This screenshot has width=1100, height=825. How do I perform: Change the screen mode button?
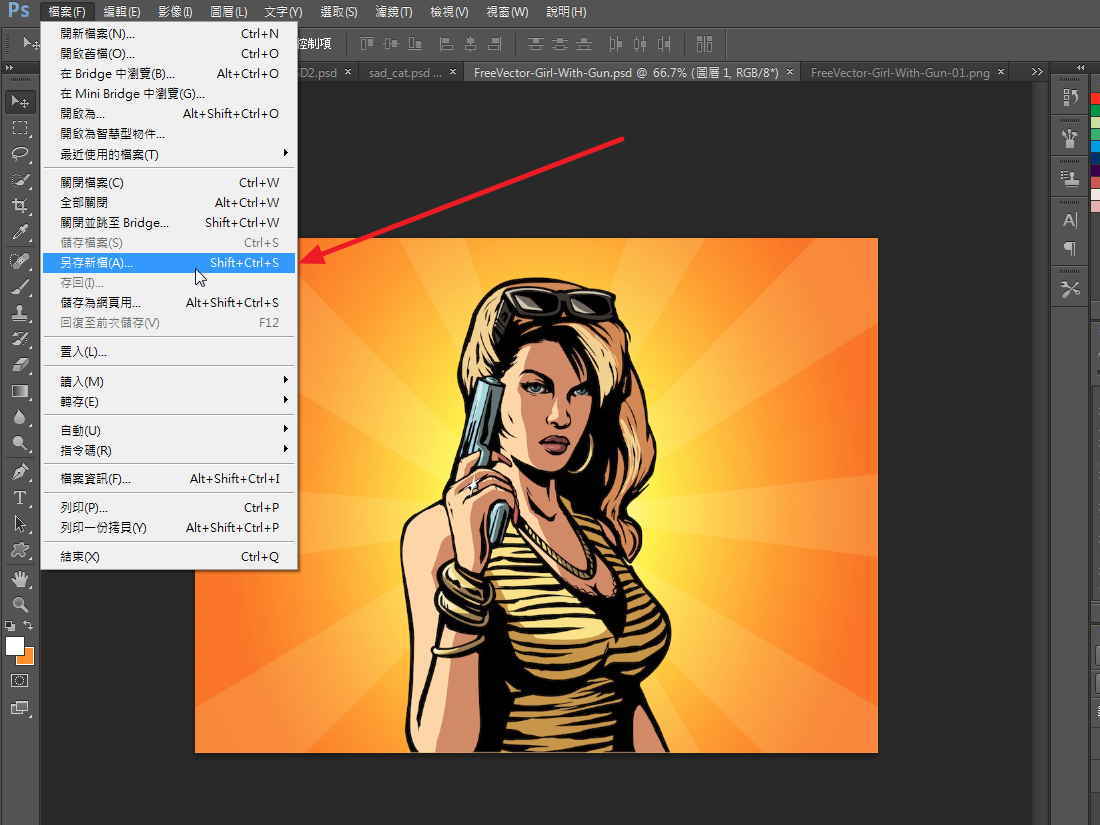tap(20, 709)
